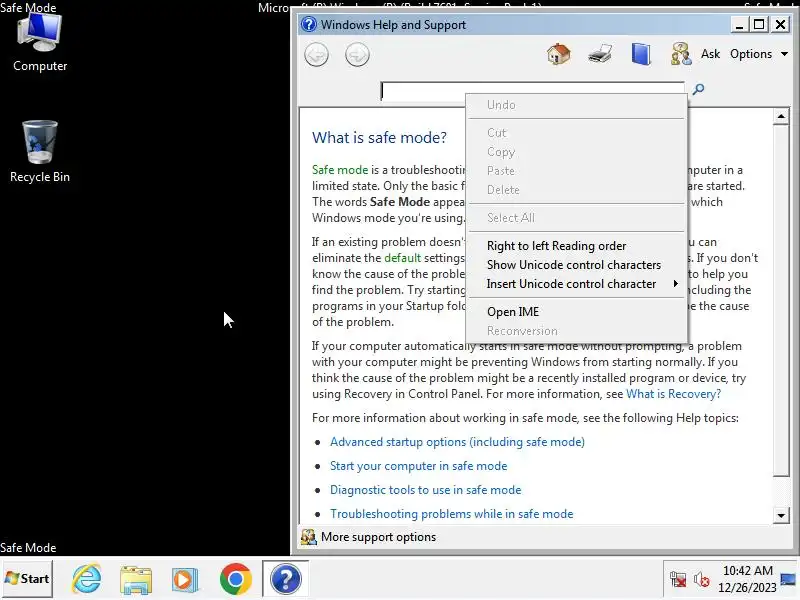Open Windows Explorer folder taskbar icon
Viewport: 800px width, 600px height.
tap(136, 579)
